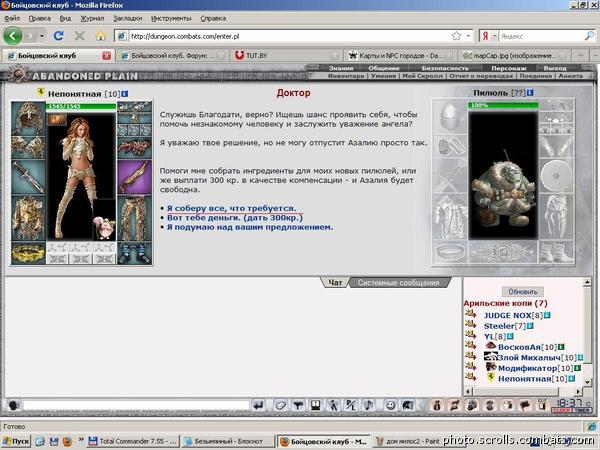Open the Закладки menu
The width and height of the screenshot is (600, 450).
click(x=127, y=18)
